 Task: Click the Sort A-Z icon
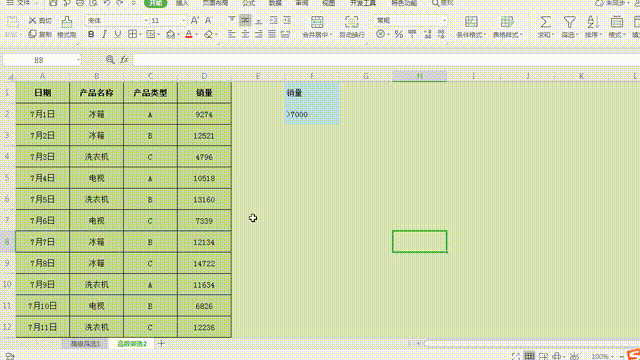click(x=593, y=22)
